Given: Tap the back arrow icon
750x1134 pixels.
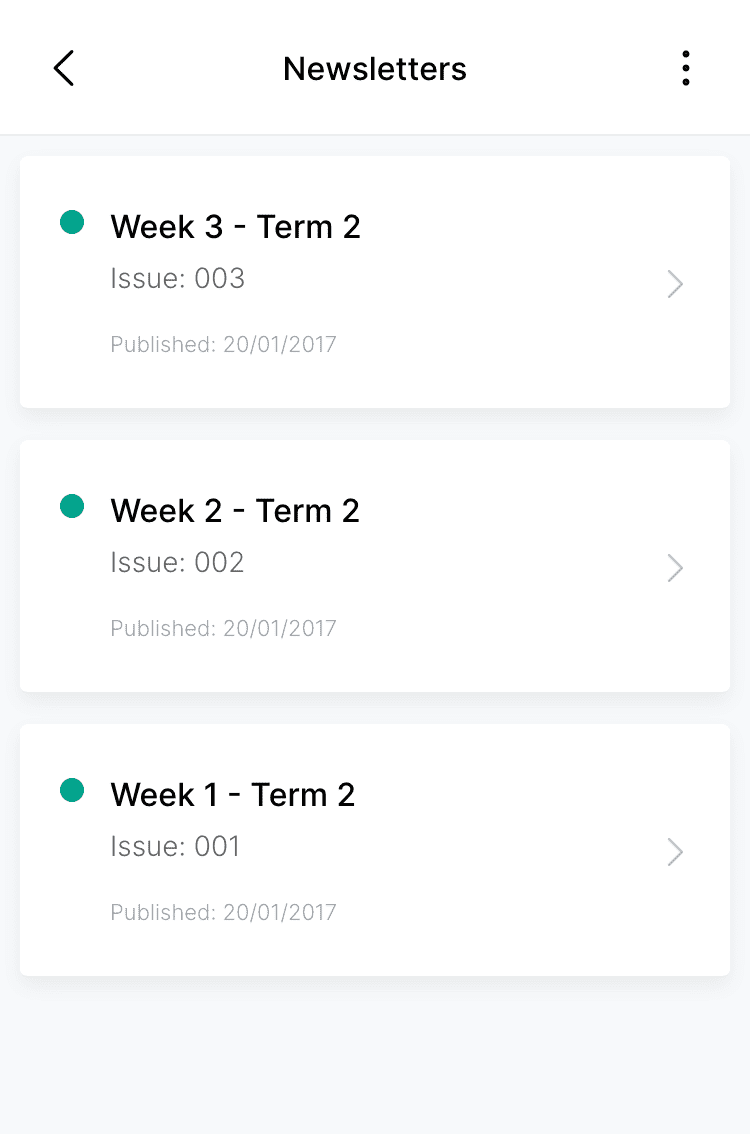Looking at the screenshot, I should point(64,68).
